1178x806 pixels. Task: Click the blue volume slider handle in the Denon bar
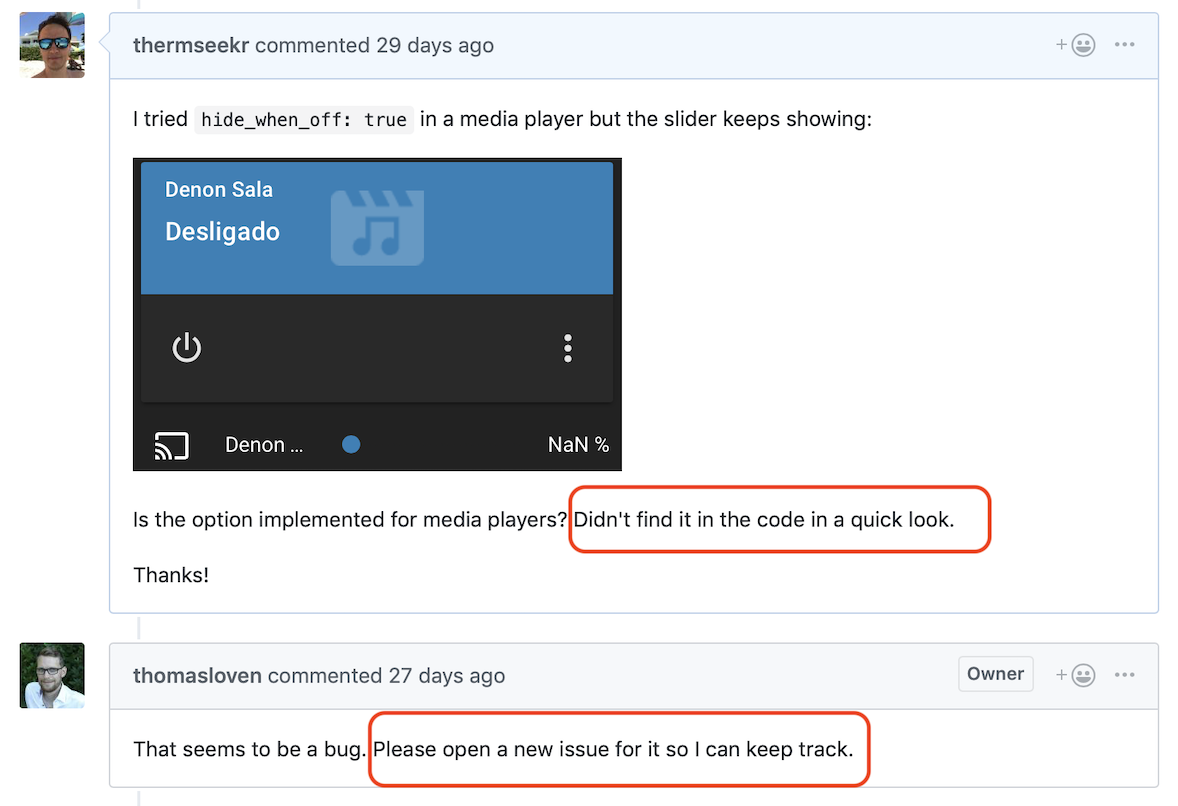(350, 443)
